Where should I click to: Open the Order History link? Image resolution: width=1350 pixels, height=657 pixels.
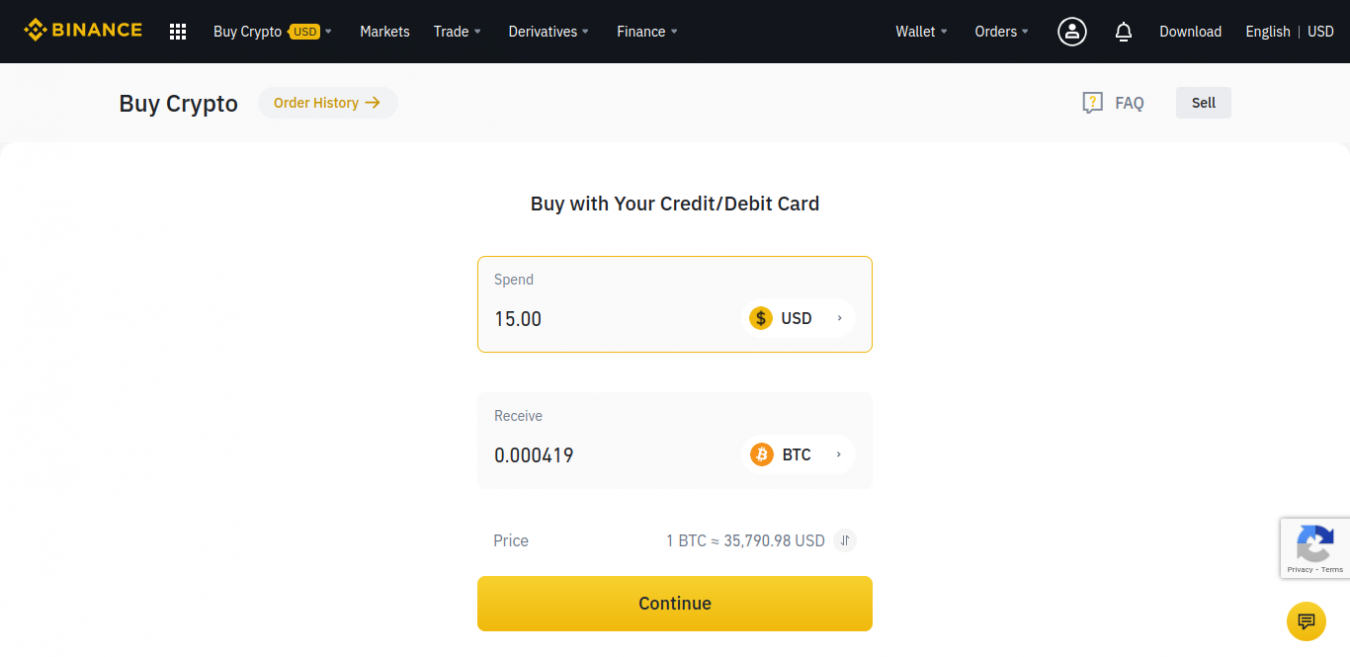click(327, 103)
